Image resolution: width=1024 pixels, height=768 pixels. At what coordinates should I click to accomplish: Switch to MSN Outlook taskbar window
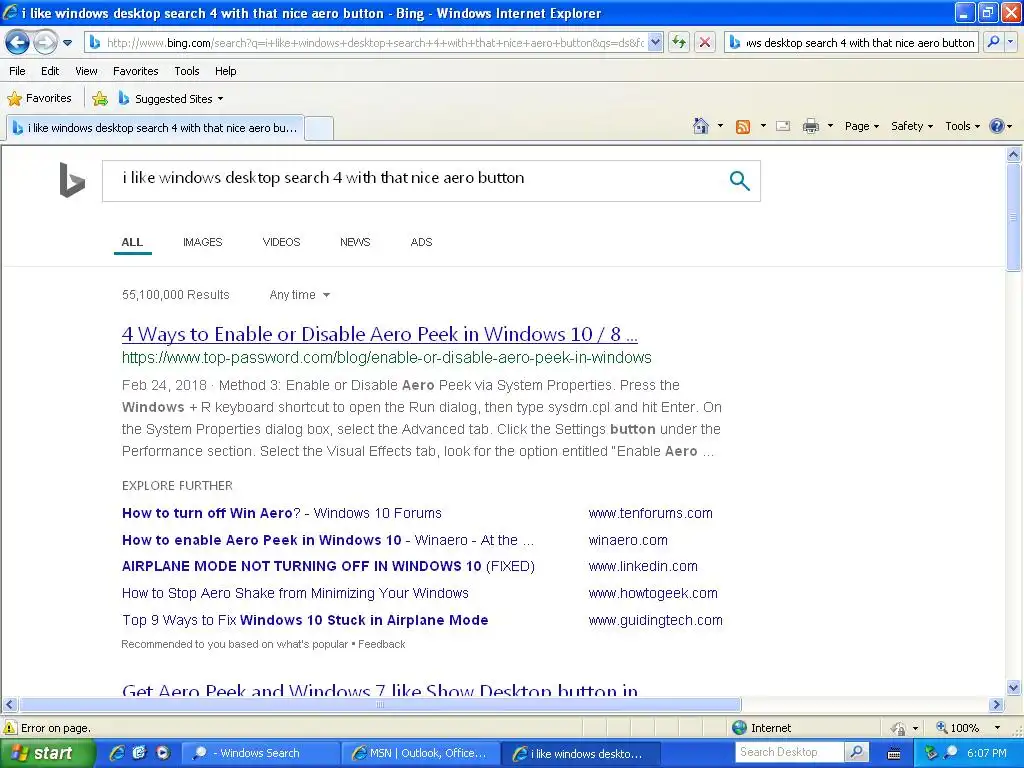pos(421,753)
